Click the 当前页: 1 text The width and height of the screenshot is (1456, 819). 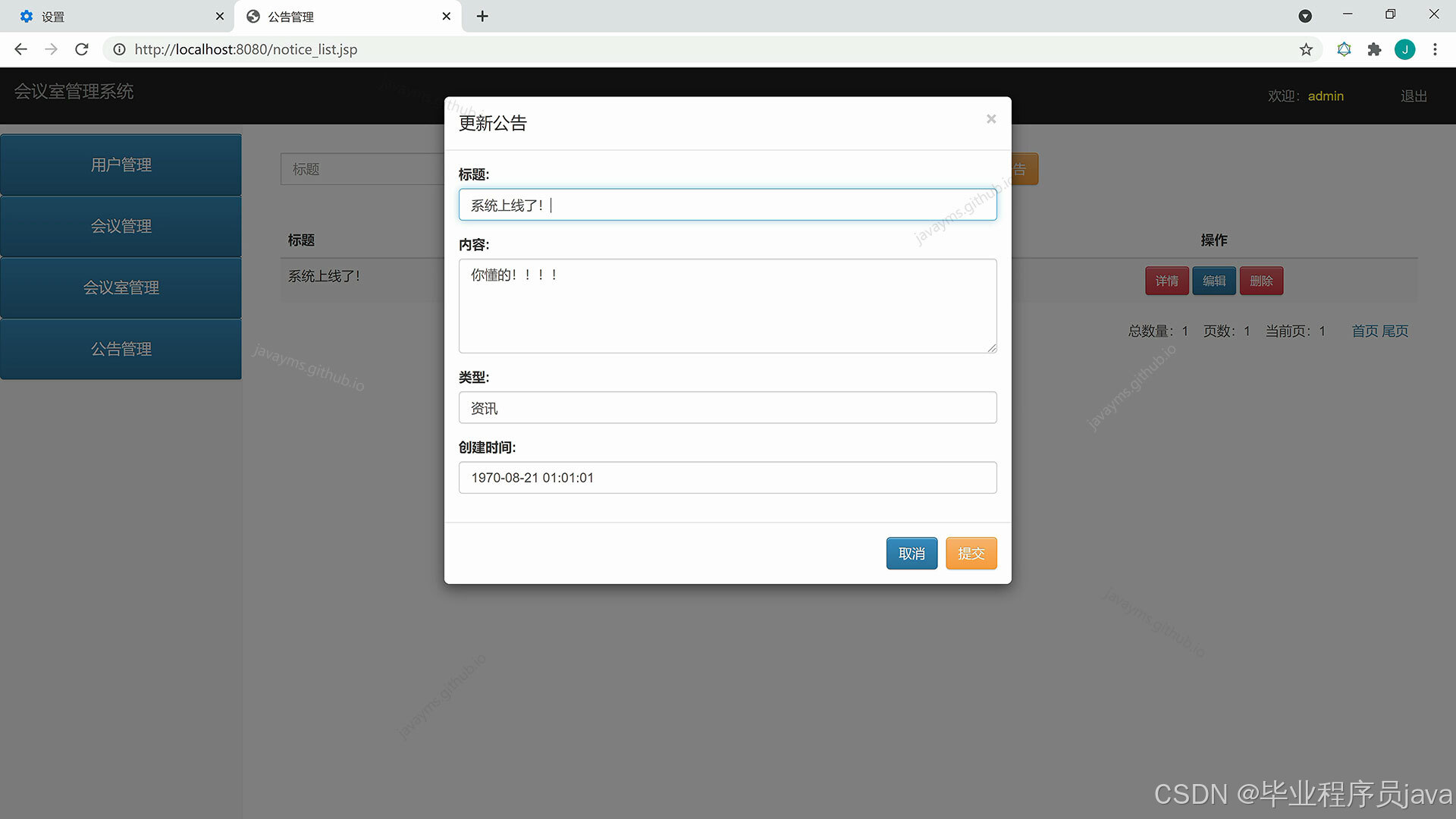pyautogui.click(x=1295, y=331)
